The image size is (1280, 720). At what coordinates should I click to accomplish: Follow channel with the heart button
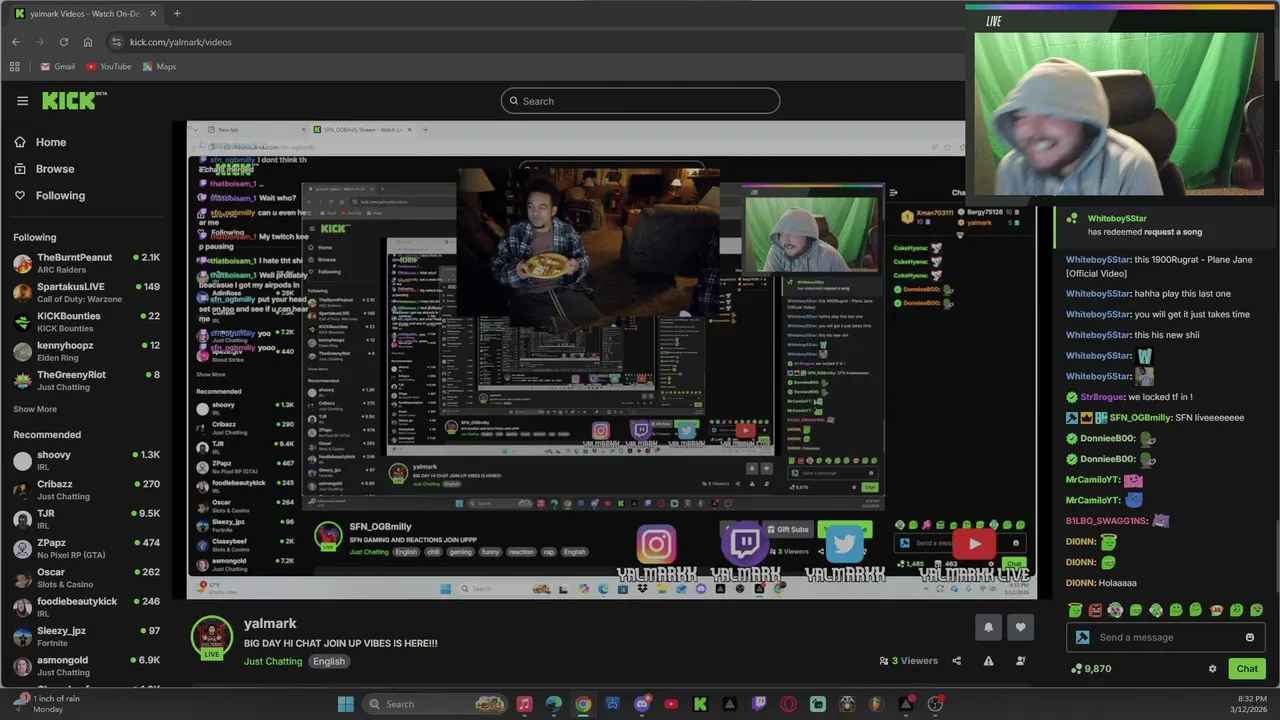pos(1020,627)
